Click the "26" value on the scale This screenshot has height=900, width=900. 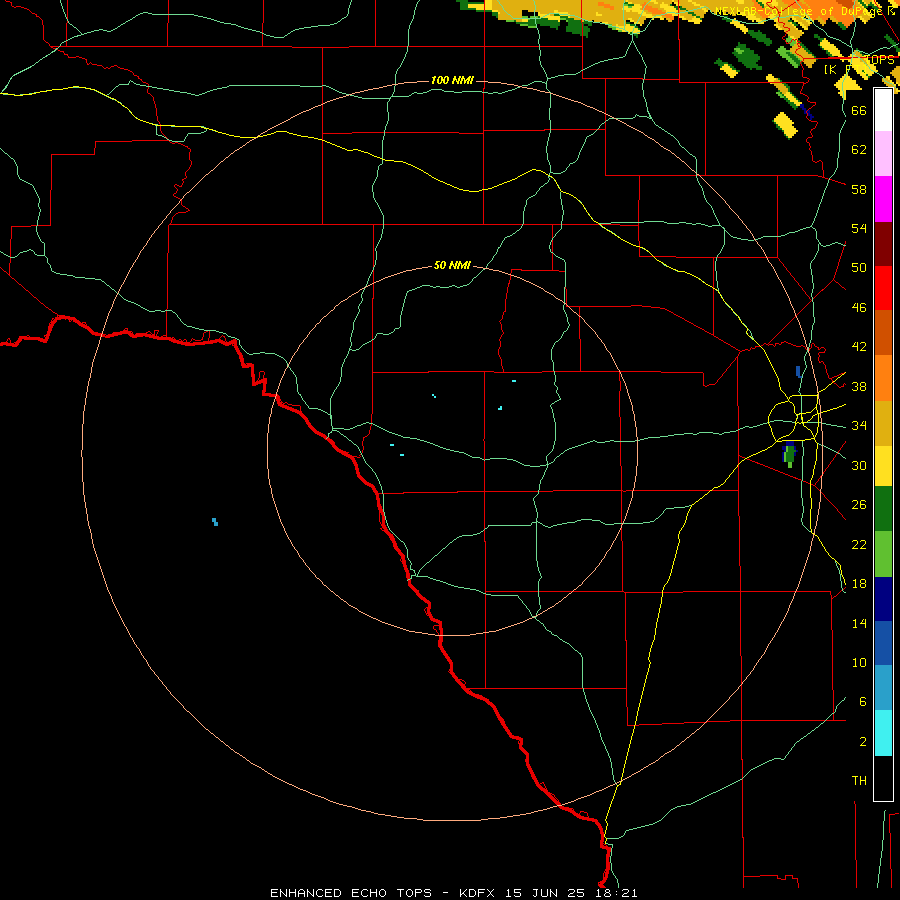tap(859, 505)
